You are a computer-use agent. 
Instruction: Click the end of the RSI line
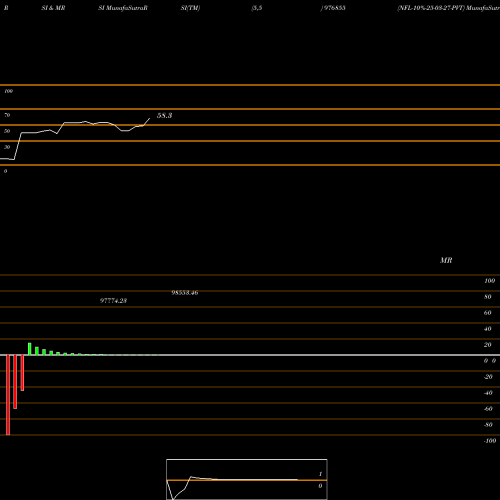pyautogui.click(x=149, y=118)
